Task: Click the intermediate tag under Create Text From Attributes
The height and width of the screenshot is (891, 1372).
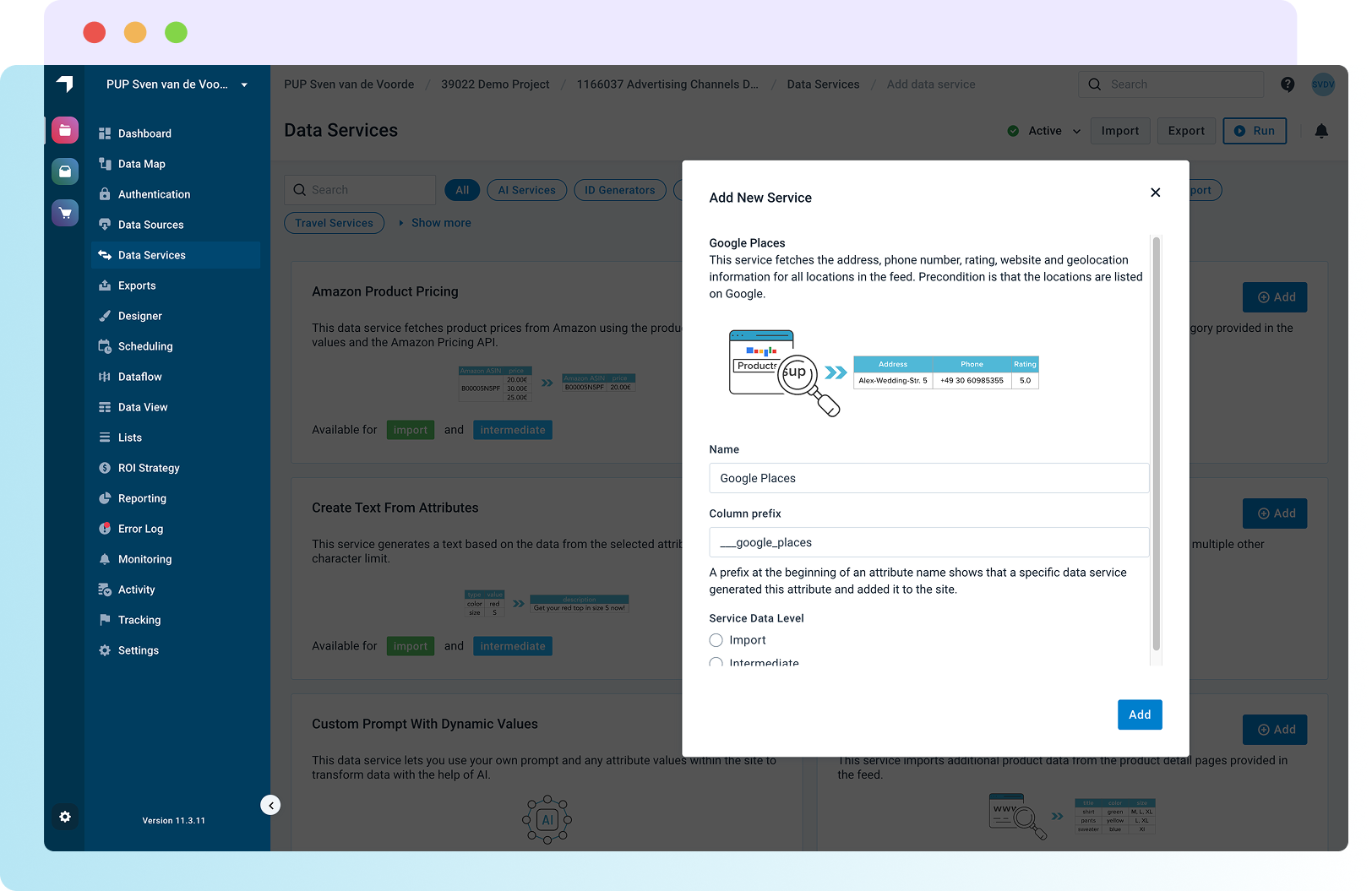Action: tap(513, 646)
